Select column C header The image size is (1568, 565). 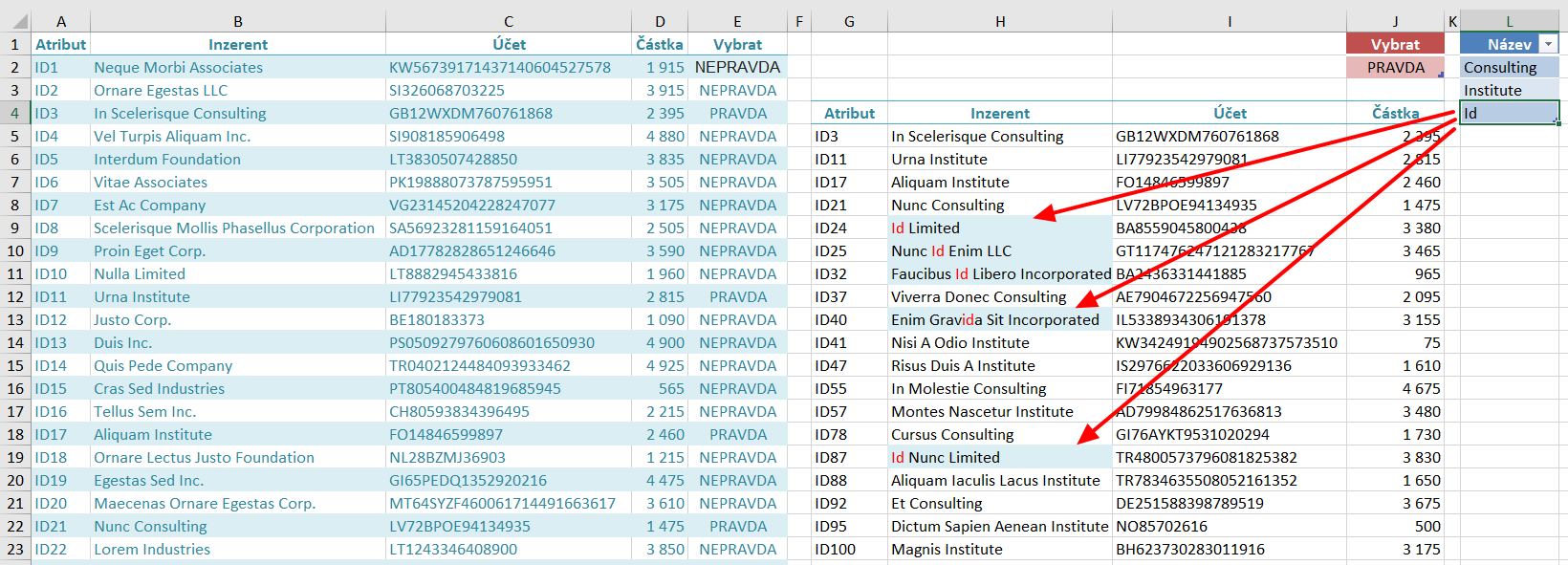click(509, 21)
